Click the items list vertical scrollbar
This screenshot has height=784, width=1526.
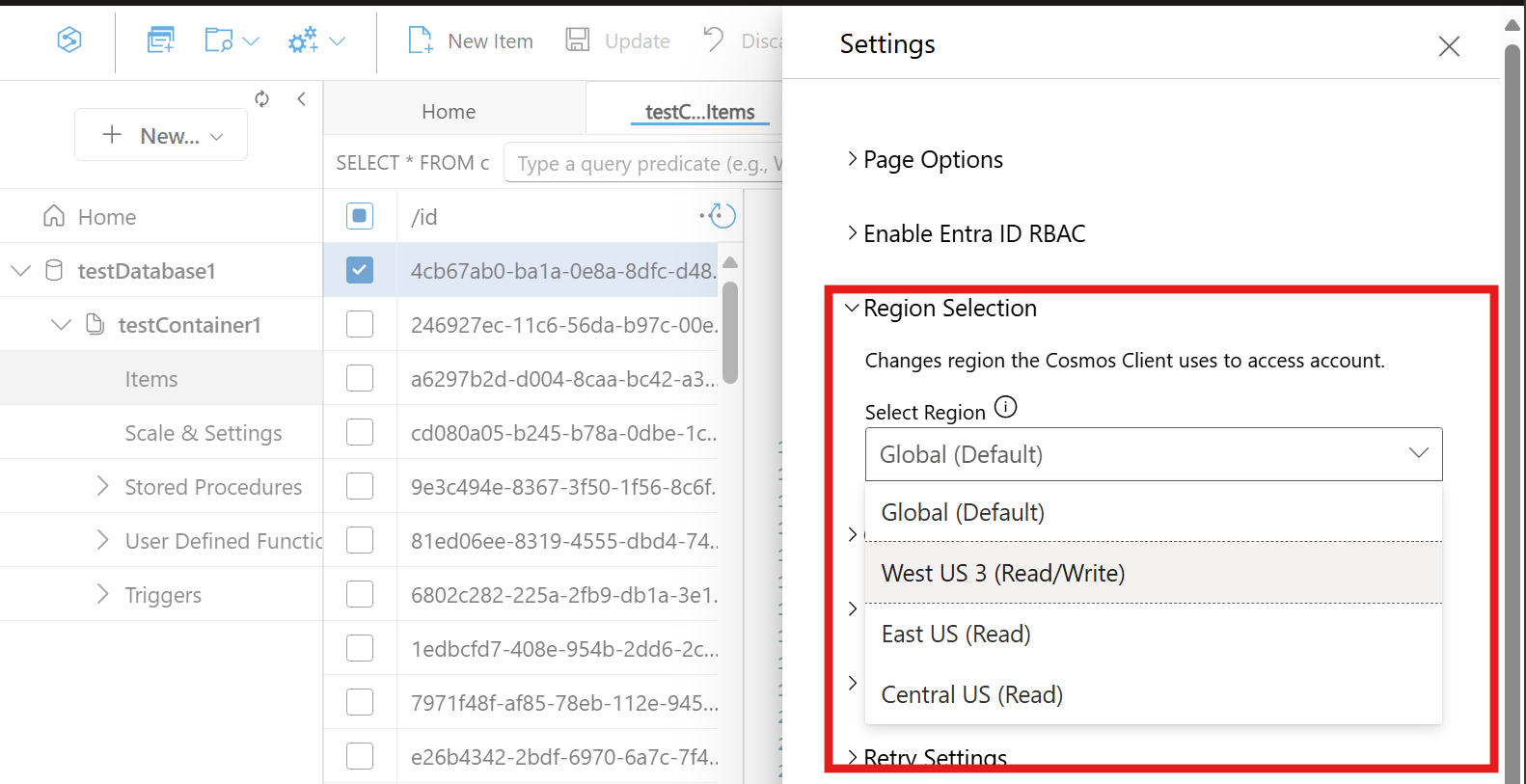tap(730, 332)
